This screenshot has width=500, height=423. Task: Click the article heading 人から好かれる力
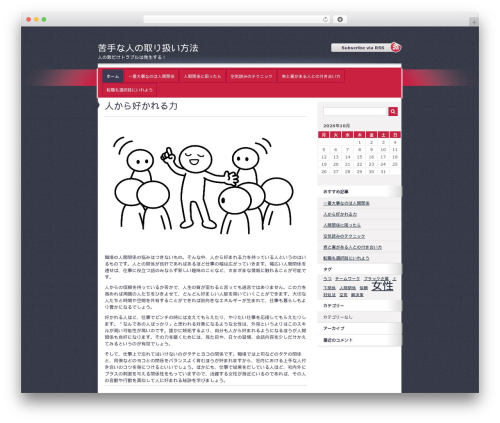(x=141, y=106)
